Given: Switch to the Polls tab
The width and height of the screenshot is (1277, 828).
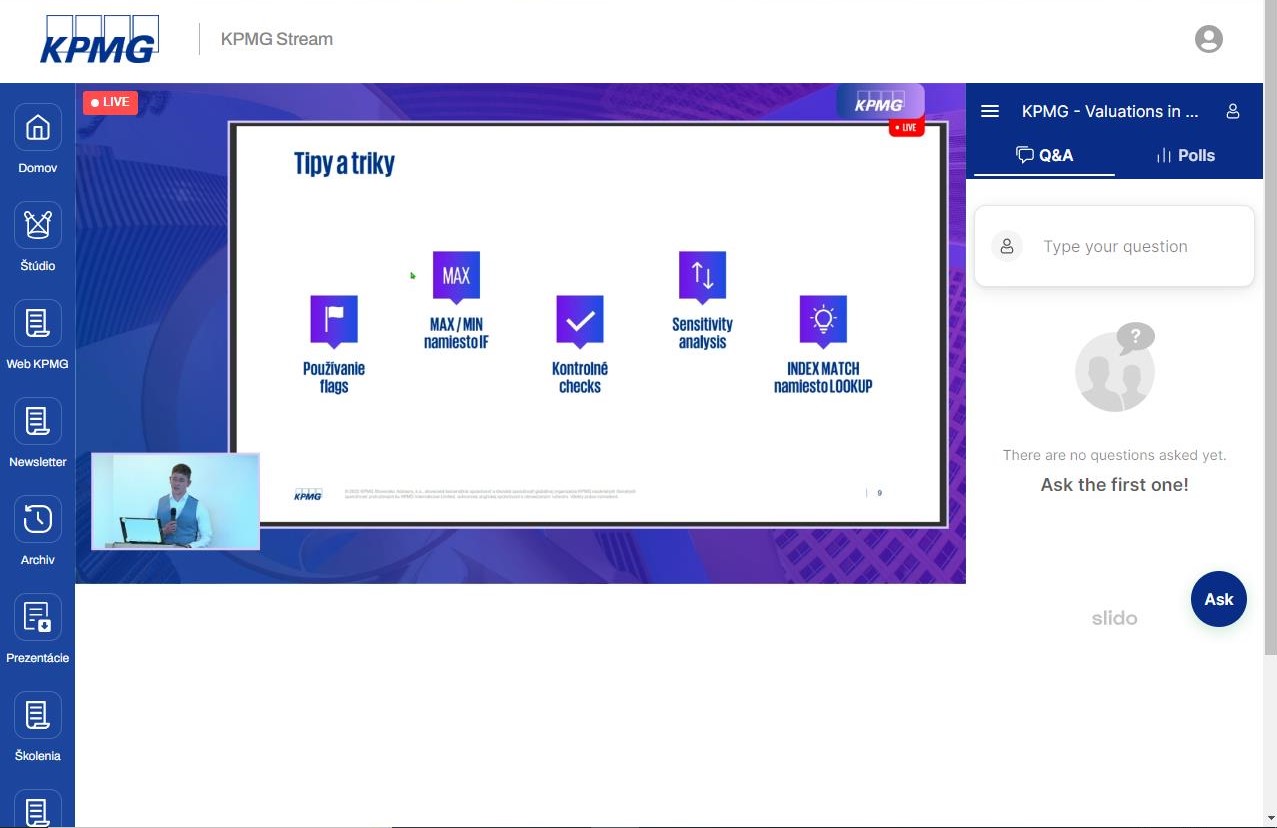Looking at the screenshot, I should tap(1185, 155).
